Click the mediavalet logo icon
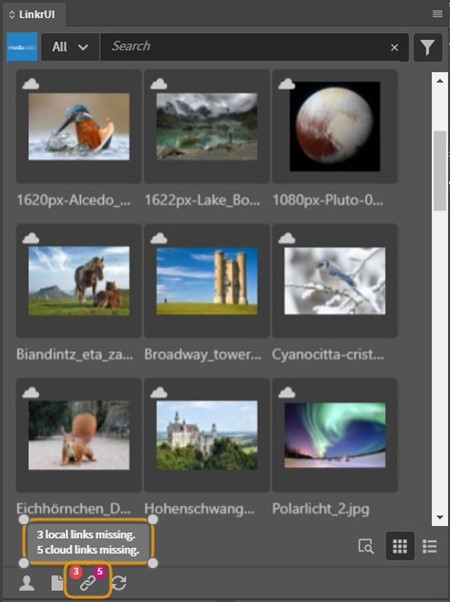The image size is (450, 602). 22,47
